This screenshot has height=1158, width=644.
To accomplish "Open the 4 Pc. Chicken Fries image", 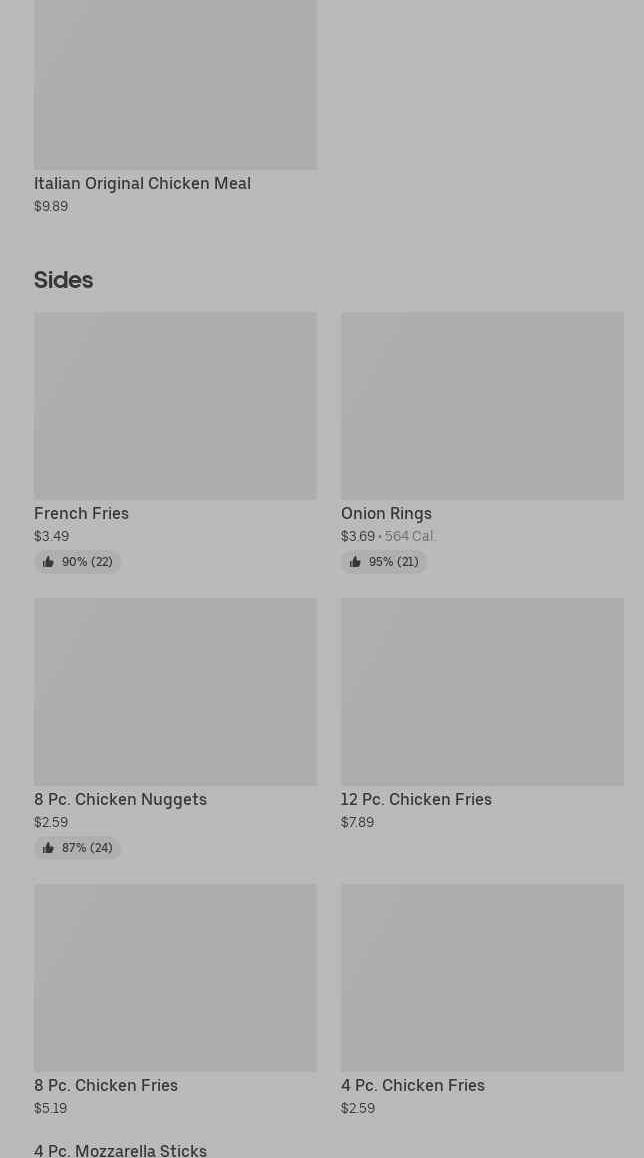I will click(482, 977).
